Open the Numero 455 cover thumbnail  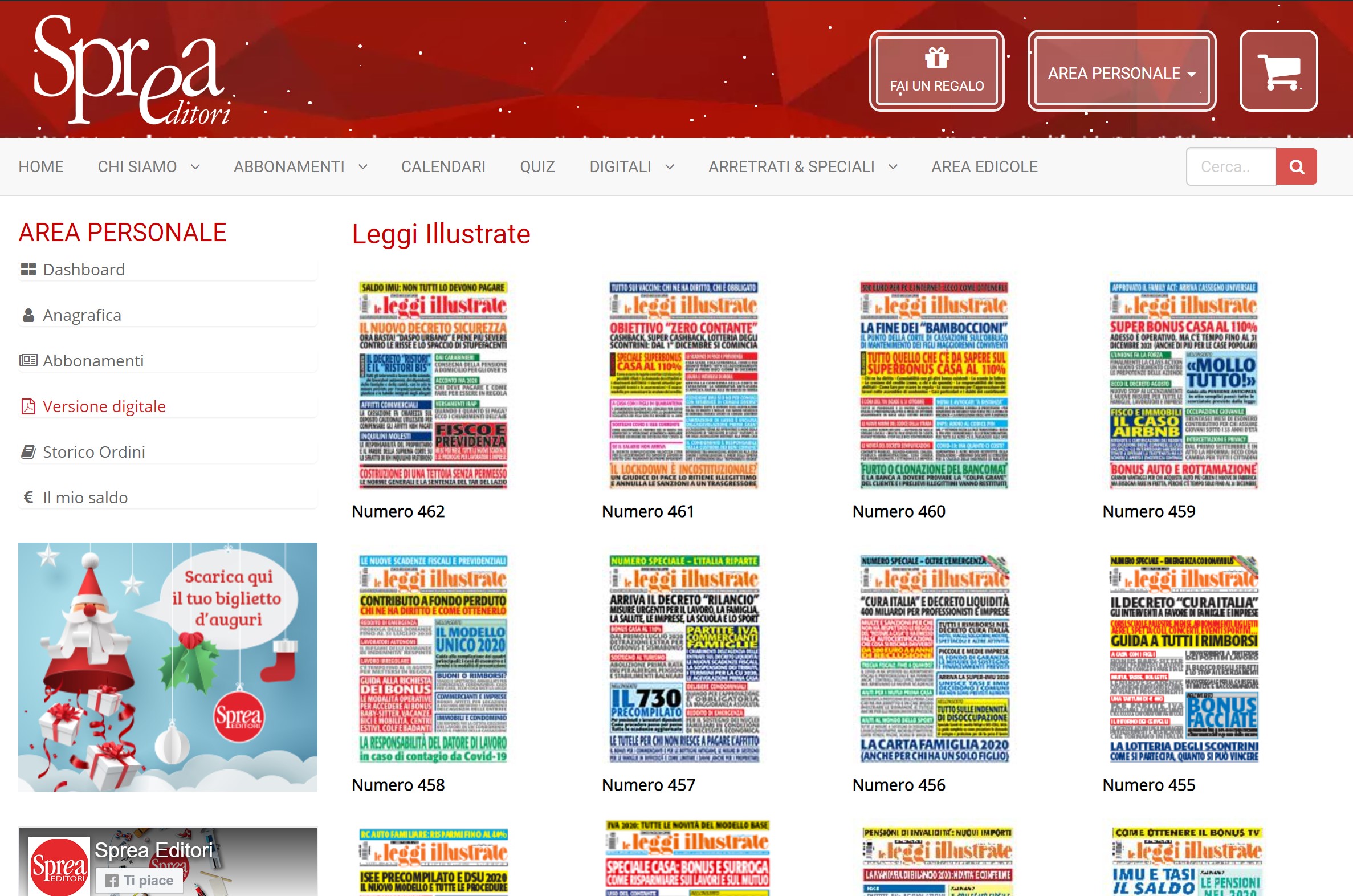tap(1184, 659)
